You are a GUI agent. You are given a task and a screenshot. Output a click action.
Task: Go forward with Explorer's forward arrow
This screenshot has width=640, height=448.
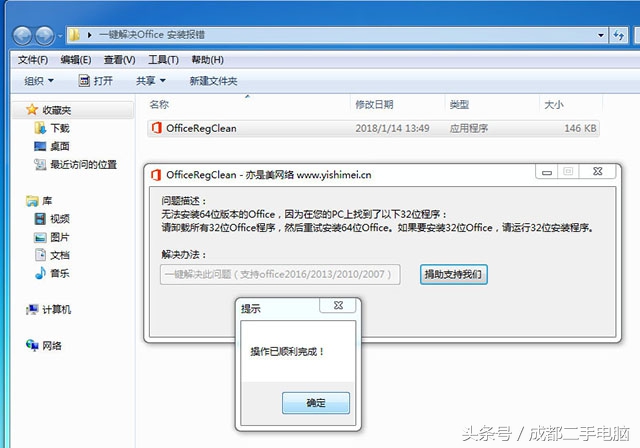point(44,36)
